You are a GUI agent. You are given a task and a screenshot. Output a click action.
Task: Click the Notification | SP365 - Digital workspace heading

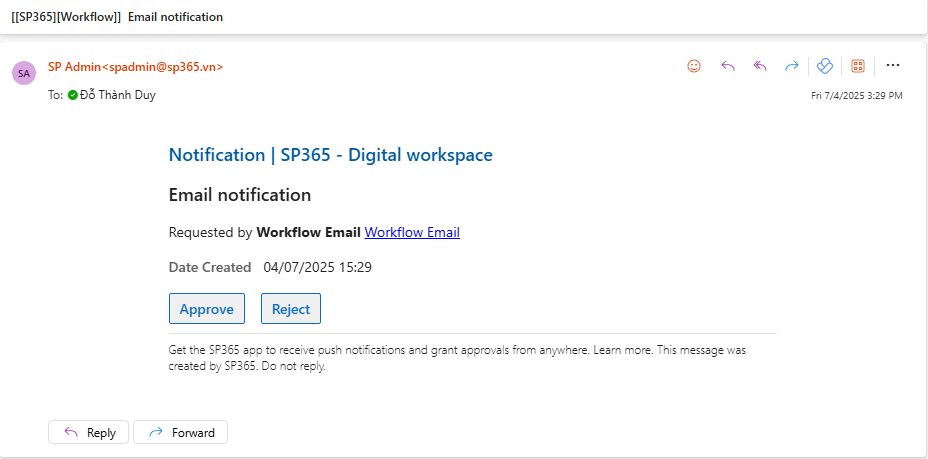[330, 155]
